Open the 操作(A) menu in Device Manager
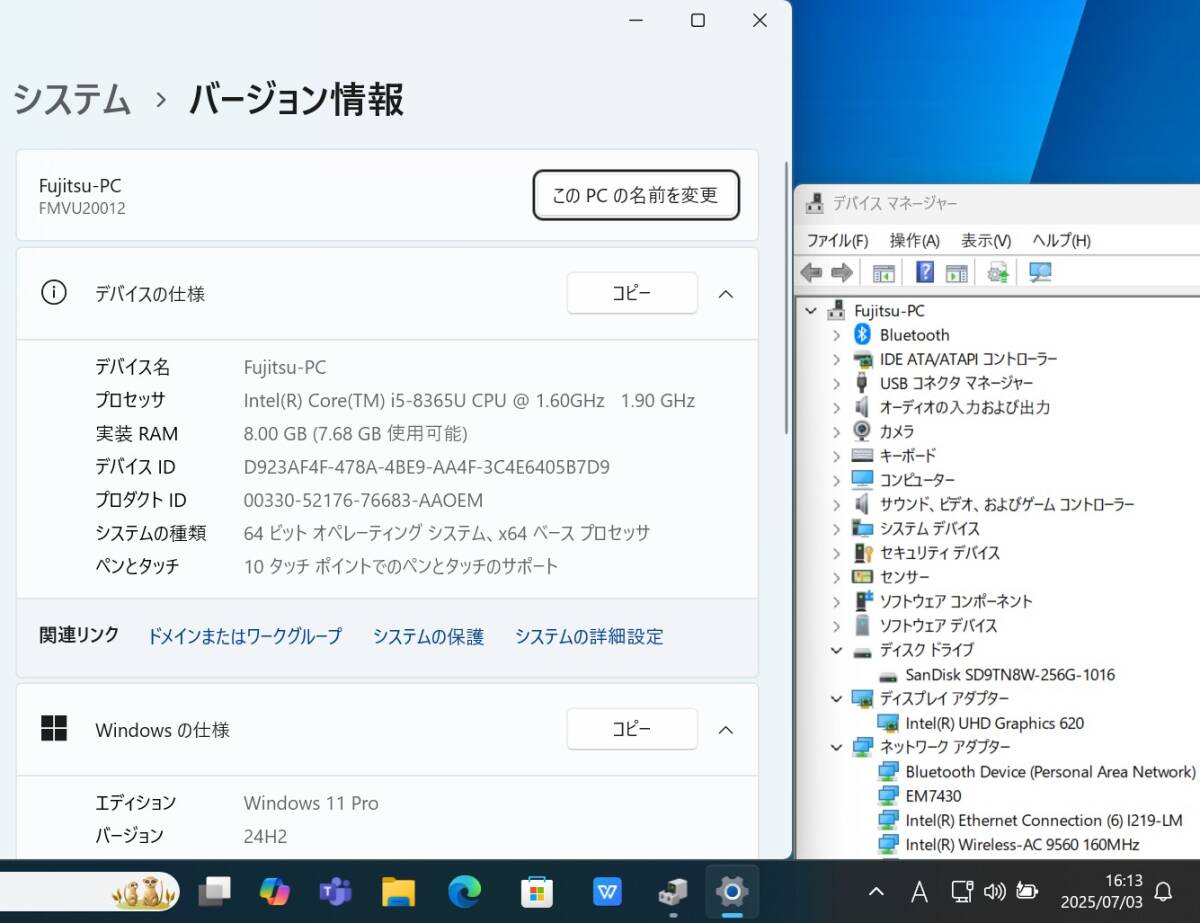 click(x=915, y=241)
